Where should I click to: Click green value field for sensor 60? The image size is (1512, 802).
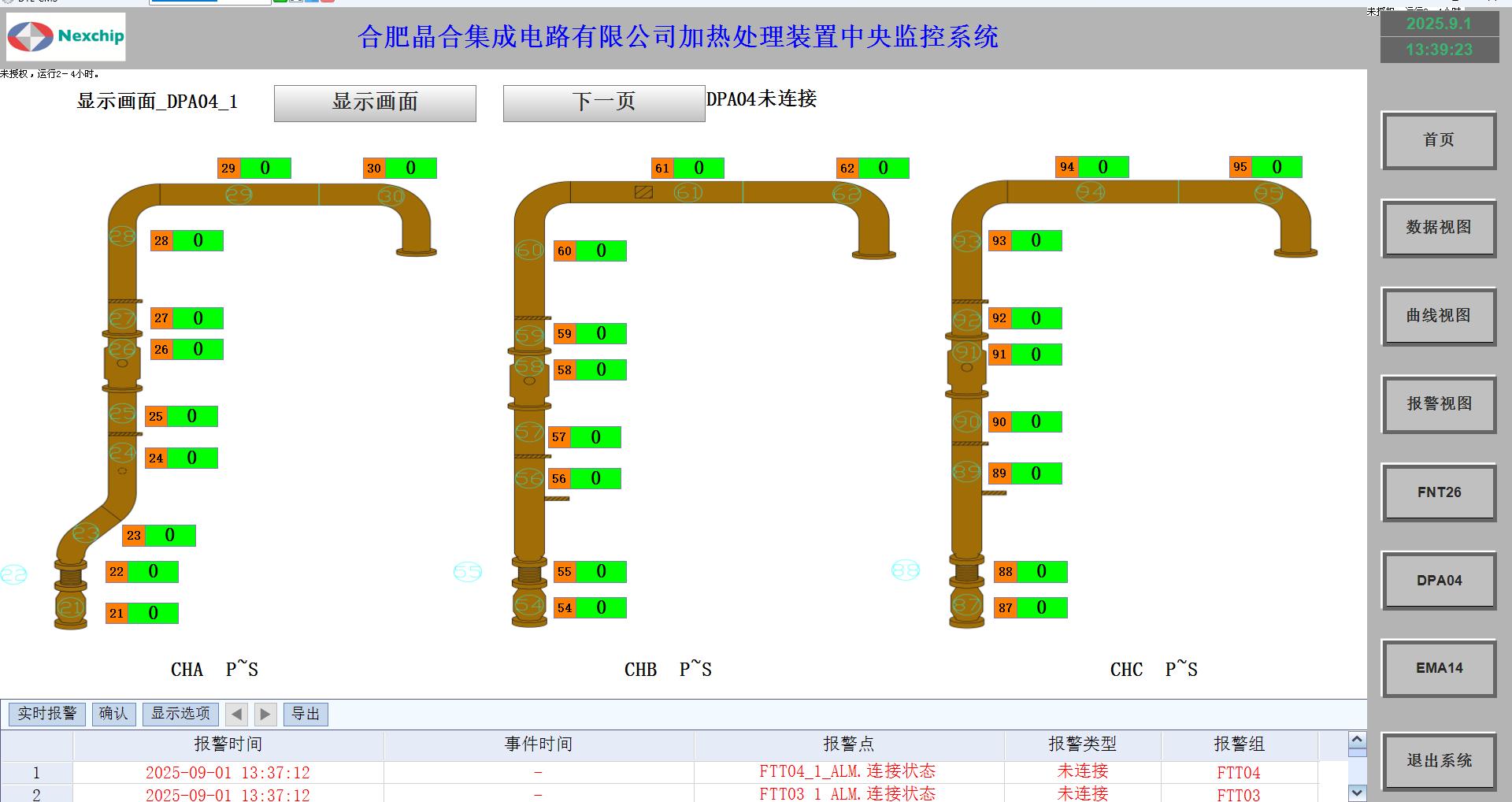601,251
